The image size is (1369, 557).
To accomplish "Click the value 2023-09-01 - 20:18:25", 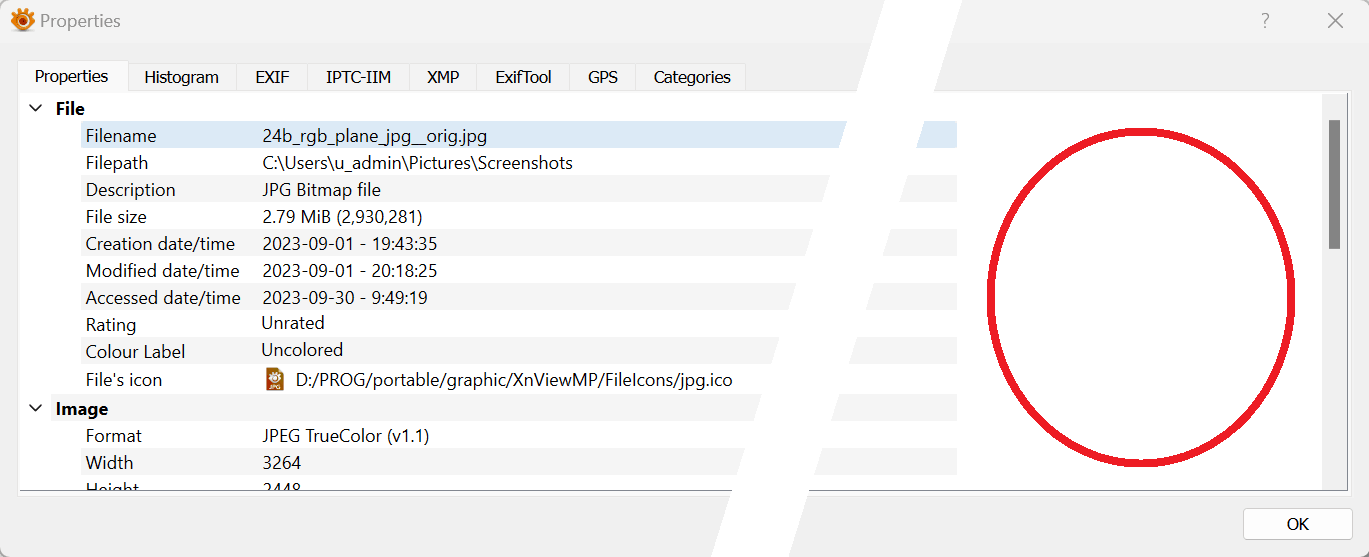I will click(350, 271).
